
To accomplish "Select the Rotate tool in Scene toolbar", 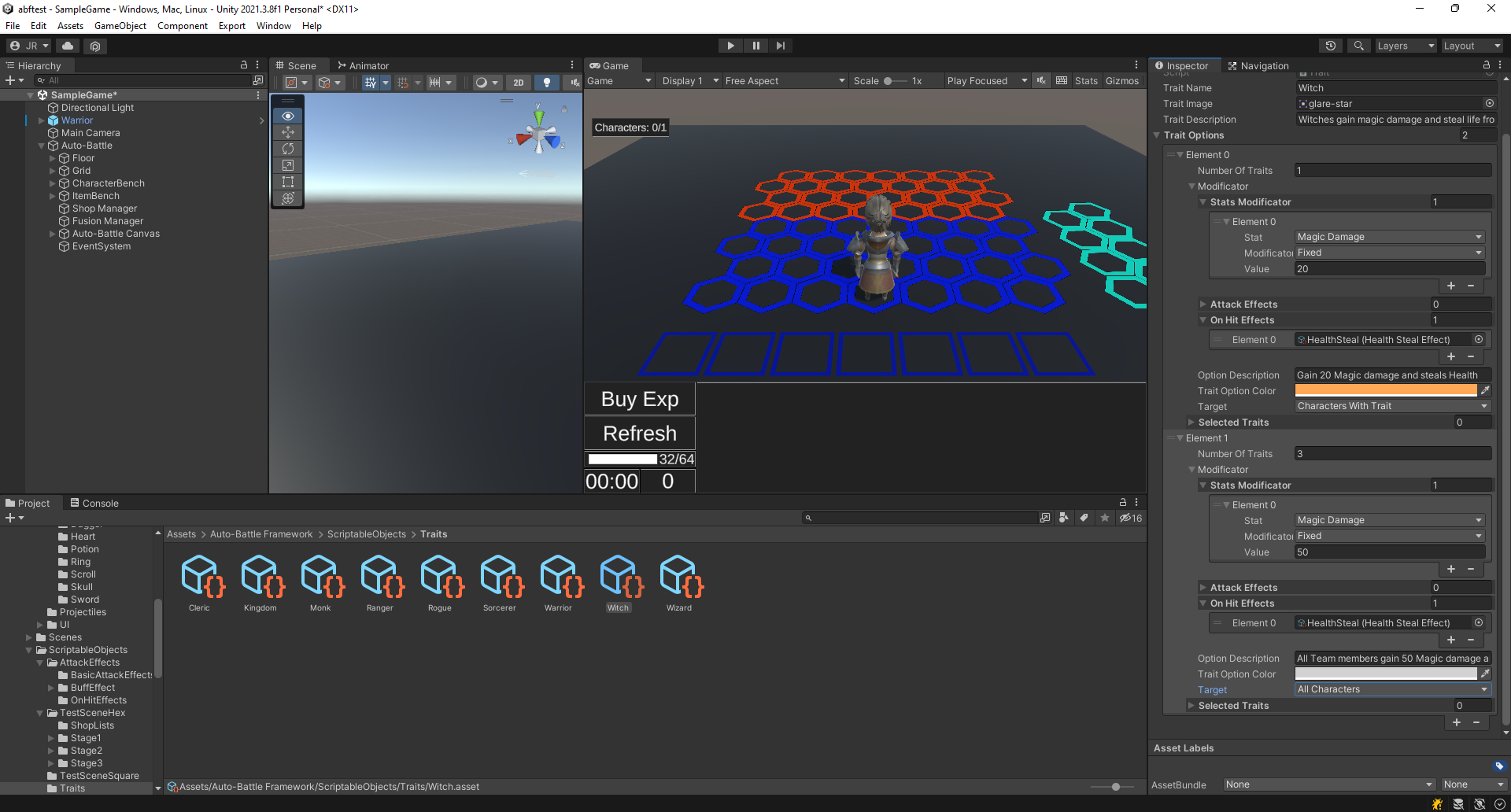I will coord(288,149).
